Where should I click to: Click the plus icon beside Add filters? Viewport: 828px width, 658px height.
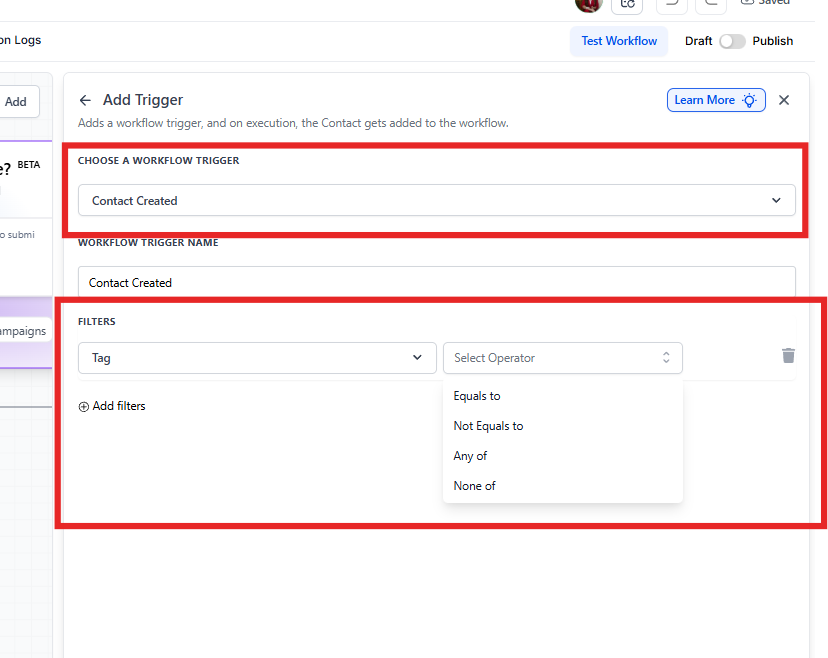[x=83, y=407]
